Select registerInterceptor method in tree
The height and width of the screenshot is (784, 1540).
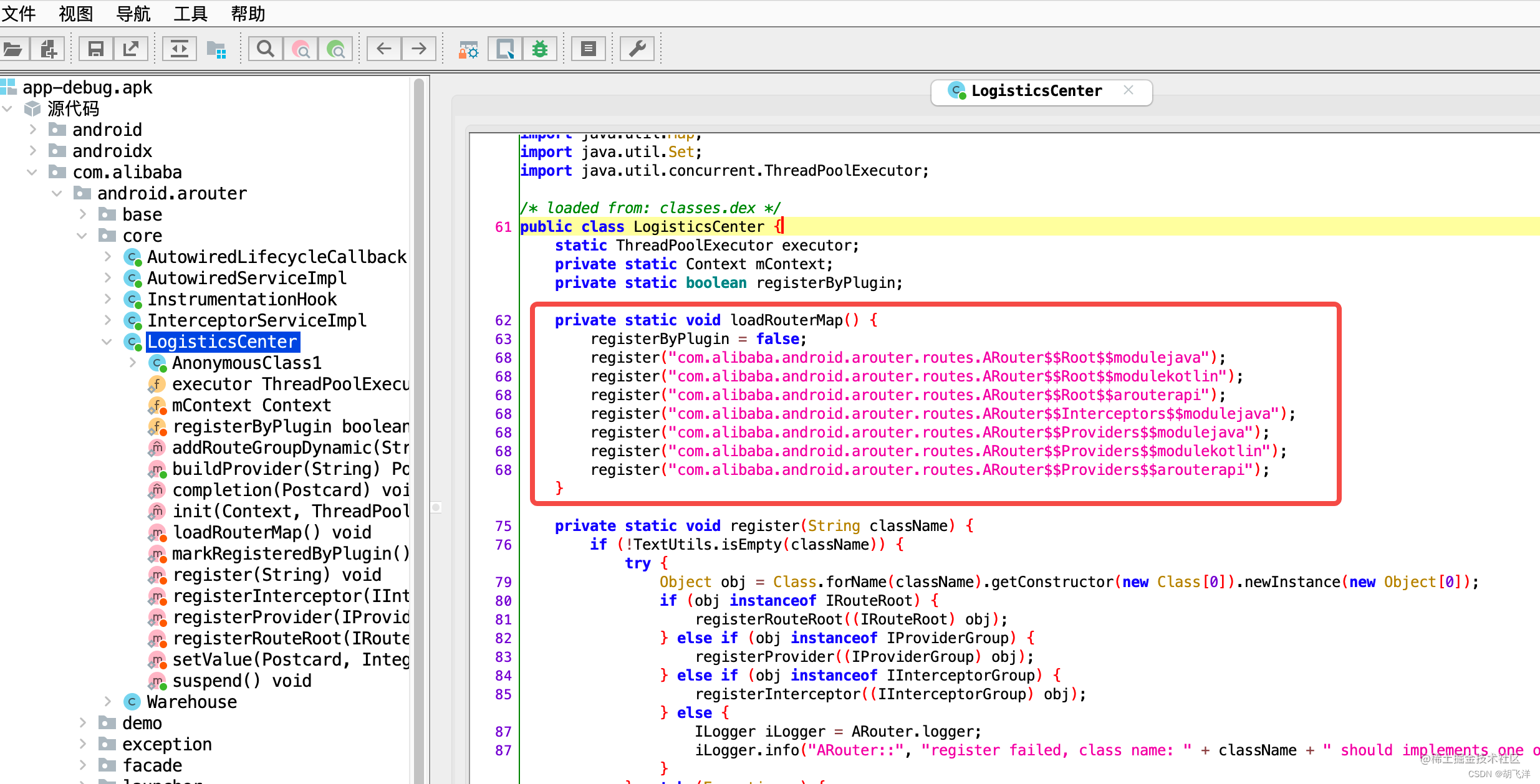[x=291, y=596]
